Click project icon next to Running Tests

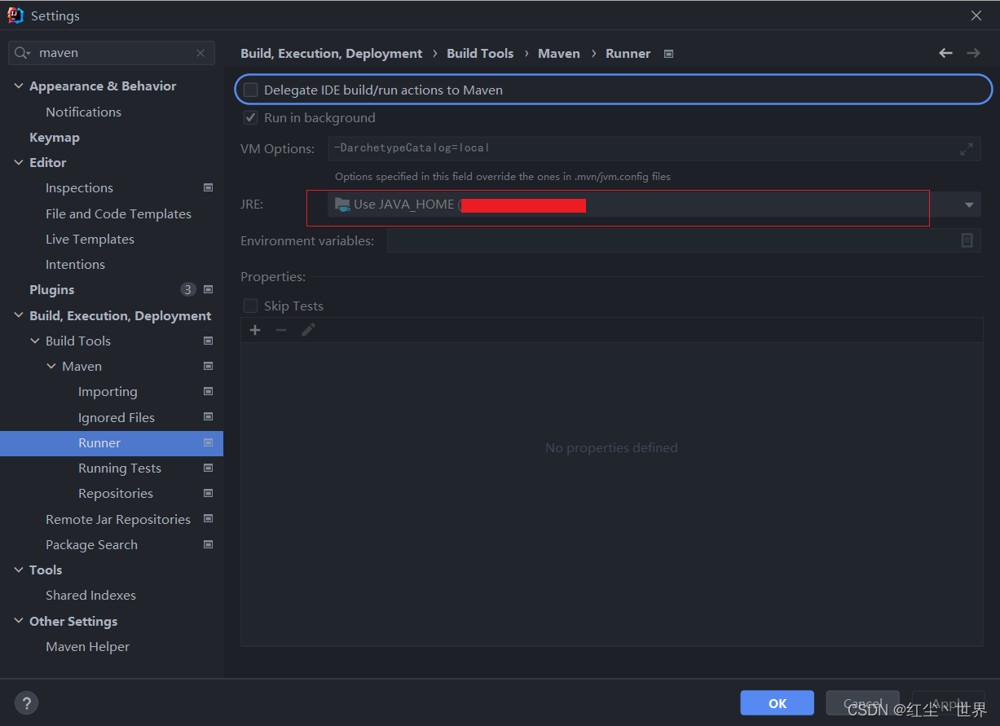coord(208,468)
